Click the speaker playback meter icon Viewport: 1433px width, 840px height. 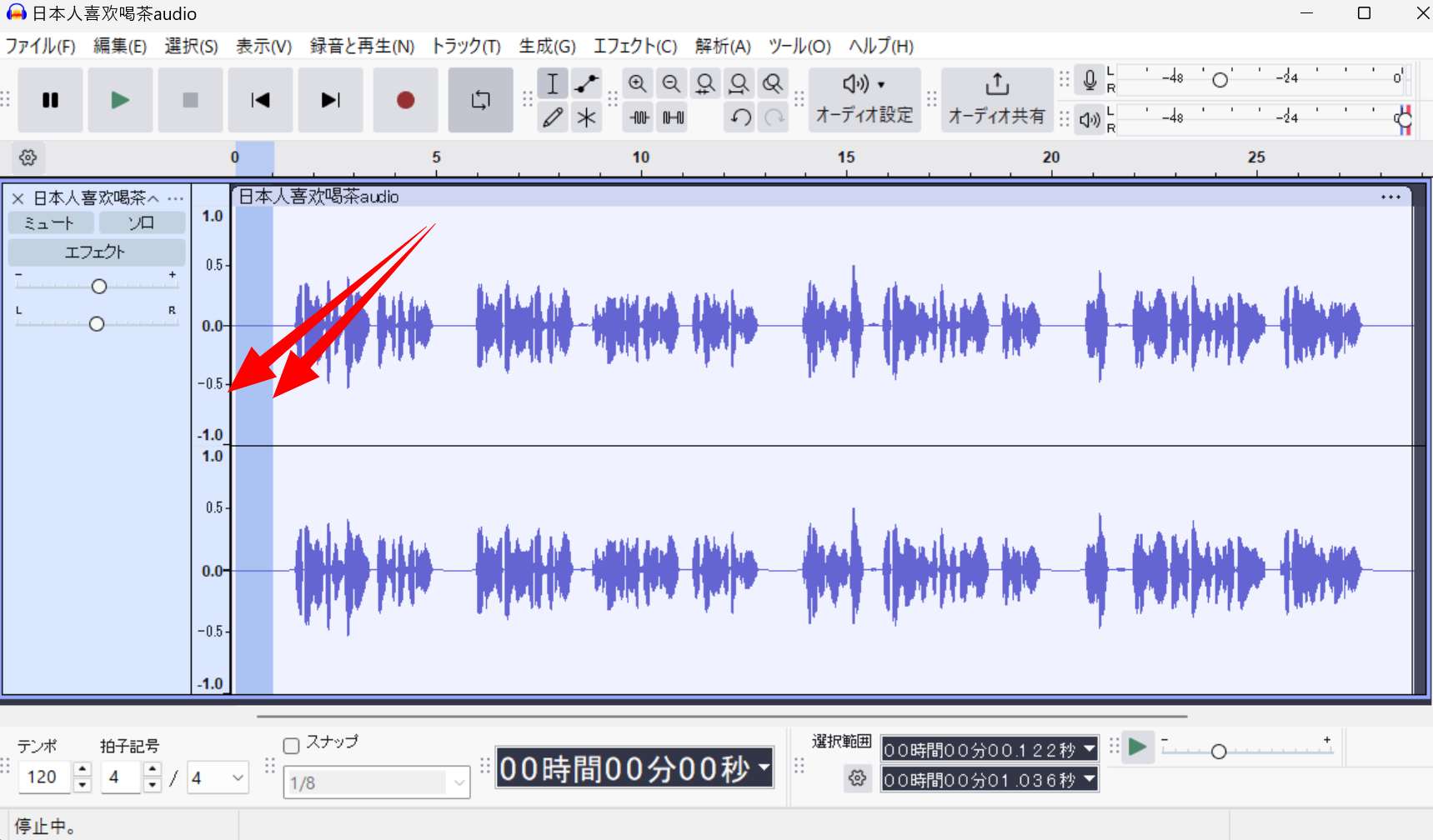(x=1089, y=120)
